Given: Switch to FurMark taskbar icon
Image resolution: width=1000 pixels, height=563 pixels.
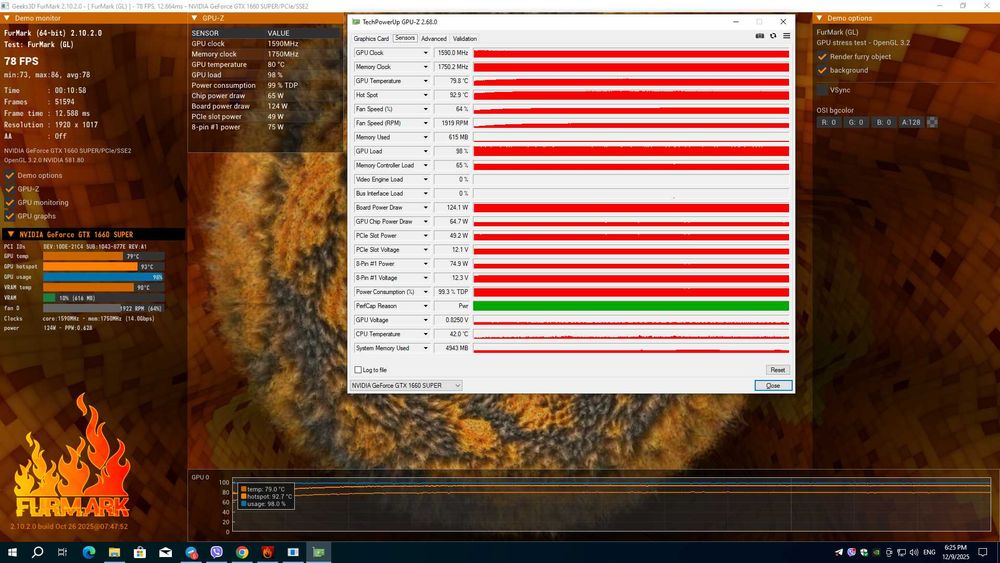Looking at the screenshot, I should pos(267,552).
